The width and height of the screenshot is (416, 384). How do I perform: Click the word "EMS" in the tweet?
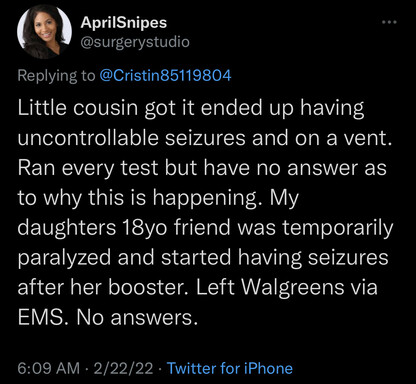(41, 317)
